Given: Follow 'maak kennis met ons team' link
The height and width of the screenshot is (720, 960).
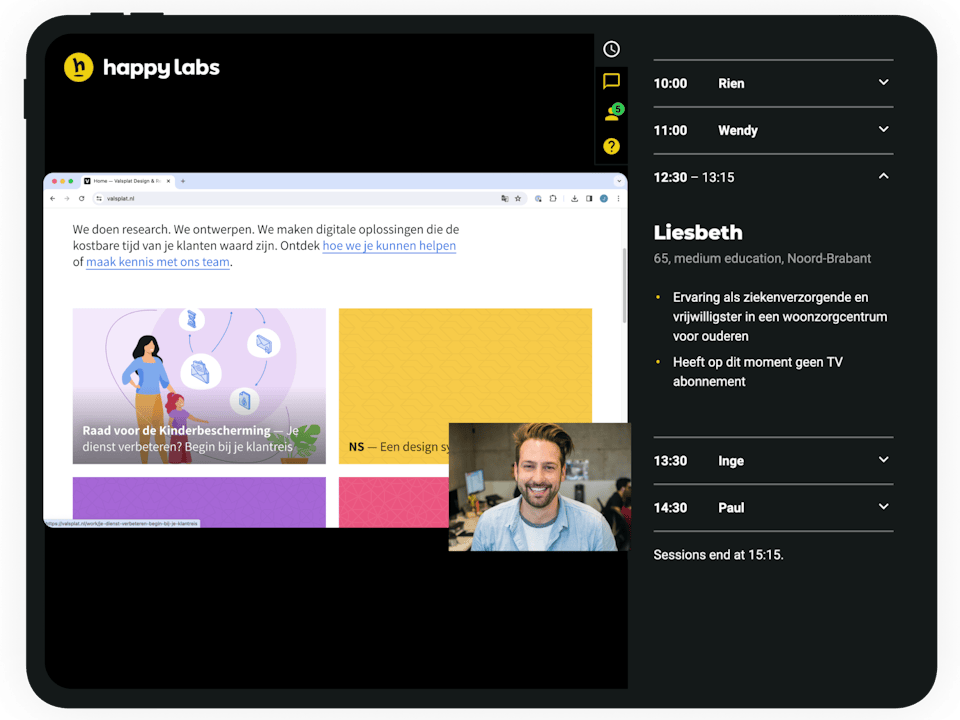Looking at the screenshot, I should coord(158,262).
